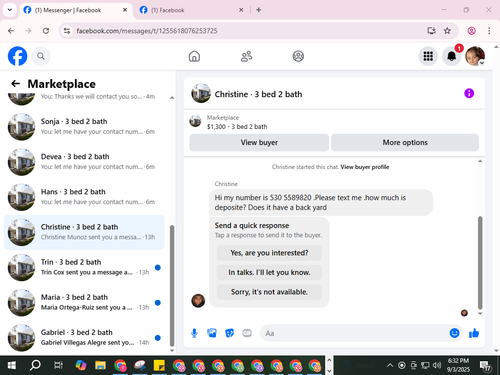Image resolution: width=500 pixels, height=375 pixels.
Task: Open Devea 3 bed 2 bath conversation
Action: click(84, 162)
